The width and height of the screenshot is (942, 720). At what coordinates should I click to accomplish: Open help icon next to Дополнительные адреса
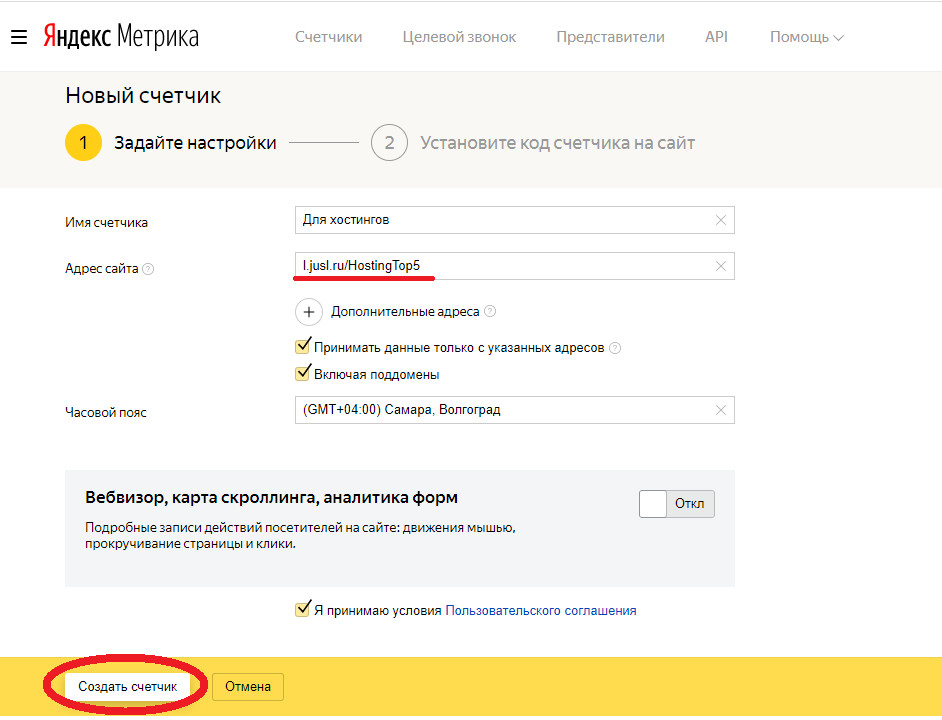click(x=490, y=312)
